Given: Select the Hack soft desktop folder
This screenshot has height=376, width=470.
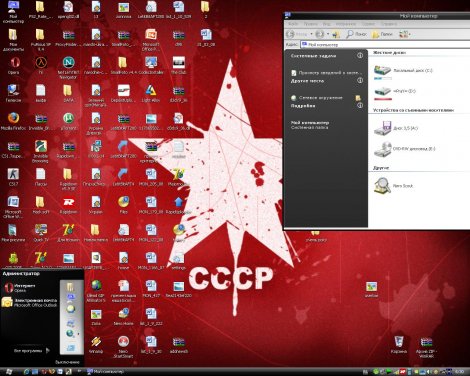Looking at the screenshot, I should pyautogui.click(x=41, y=205).
